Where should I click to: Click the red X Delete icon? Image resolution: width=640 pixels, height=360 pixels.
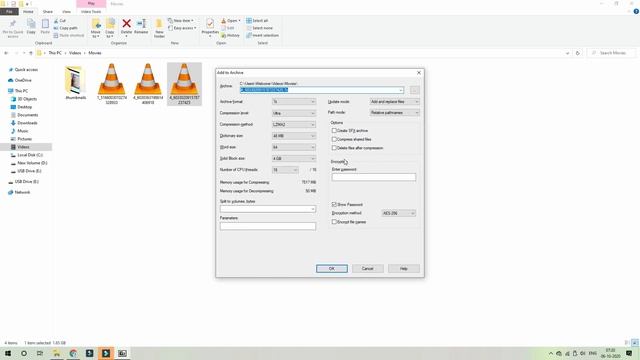127,24
